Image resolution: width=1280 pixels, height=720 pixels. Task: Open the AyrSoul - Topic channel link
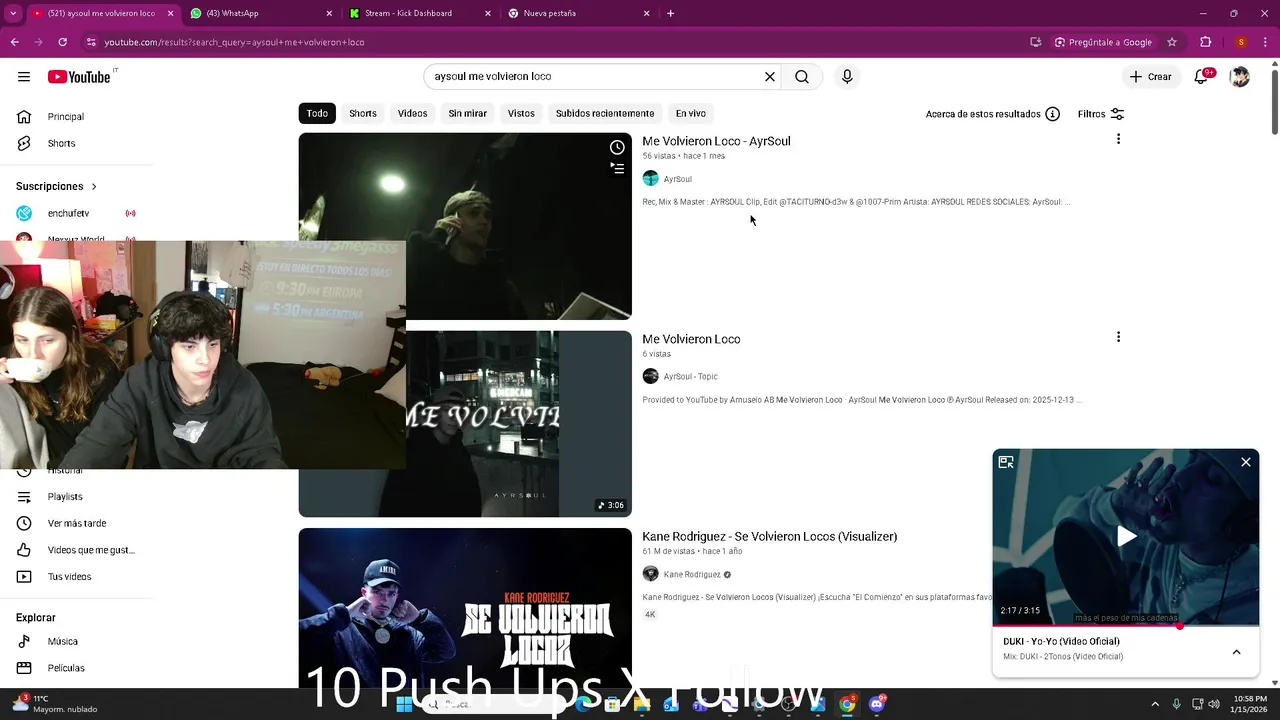click(690, 377)
